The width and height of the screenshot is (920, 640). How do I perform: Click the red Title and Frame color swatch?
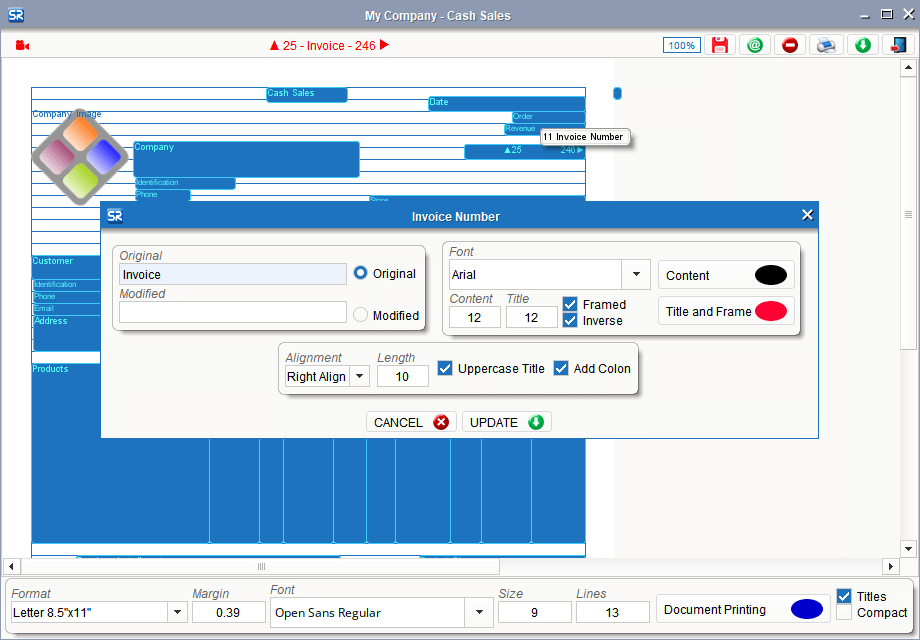(771, 311)
